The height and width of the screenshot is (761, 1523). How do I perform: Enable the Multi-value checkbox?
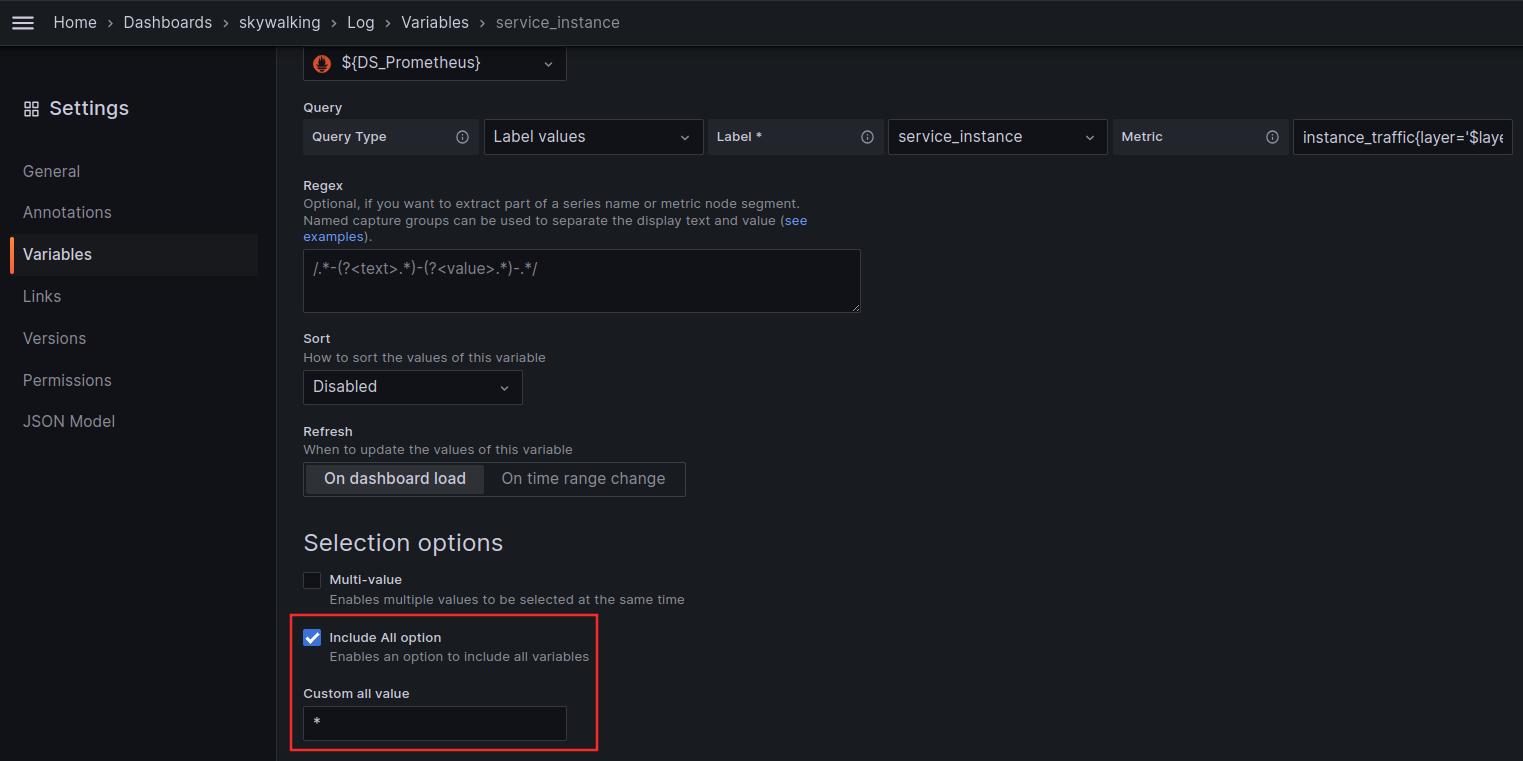coord(312,580)
